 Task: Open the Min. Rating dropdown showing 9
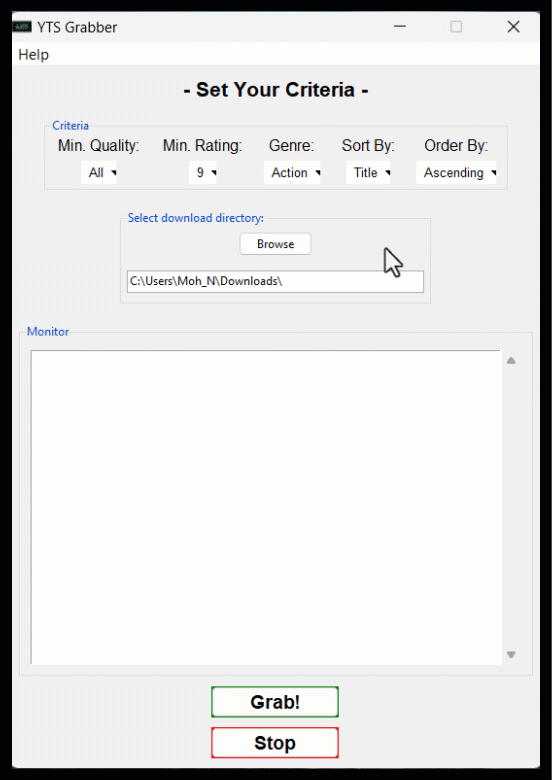(202, 173)
